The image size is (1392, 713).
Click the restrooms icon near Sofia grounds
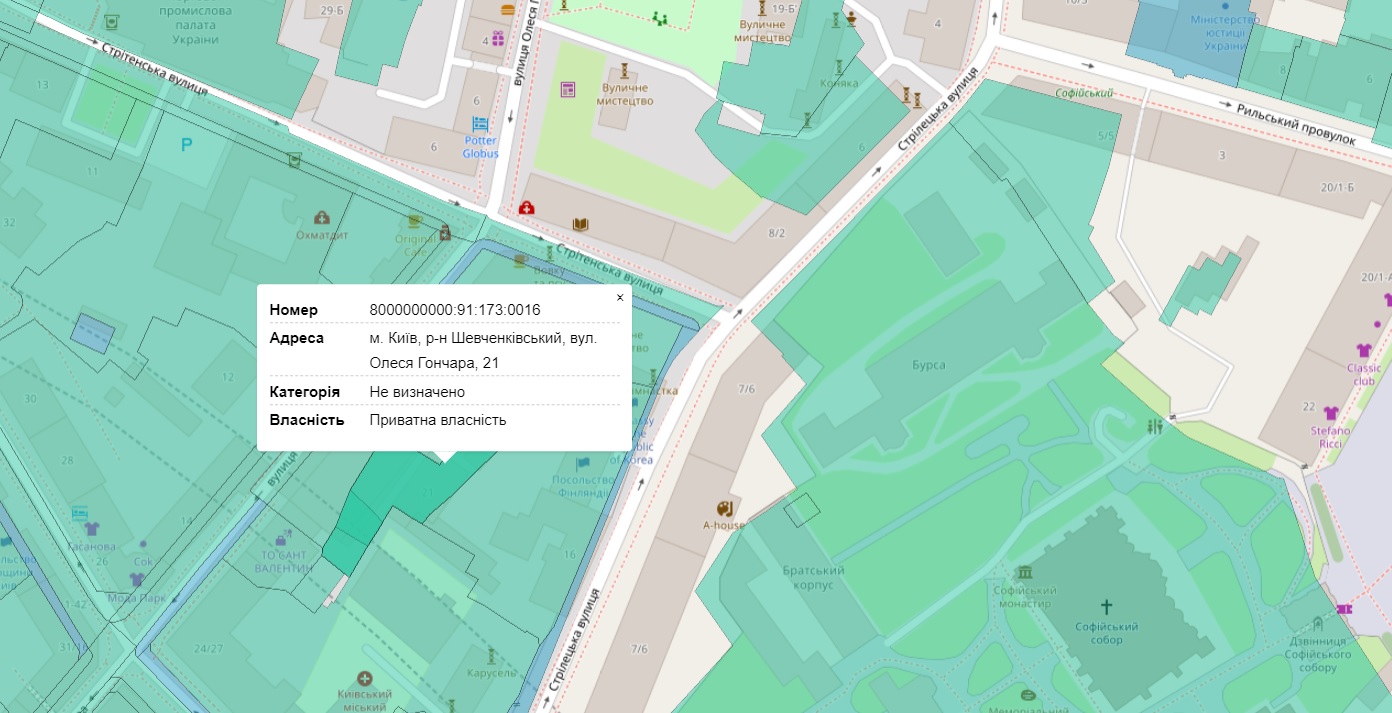1156,427
